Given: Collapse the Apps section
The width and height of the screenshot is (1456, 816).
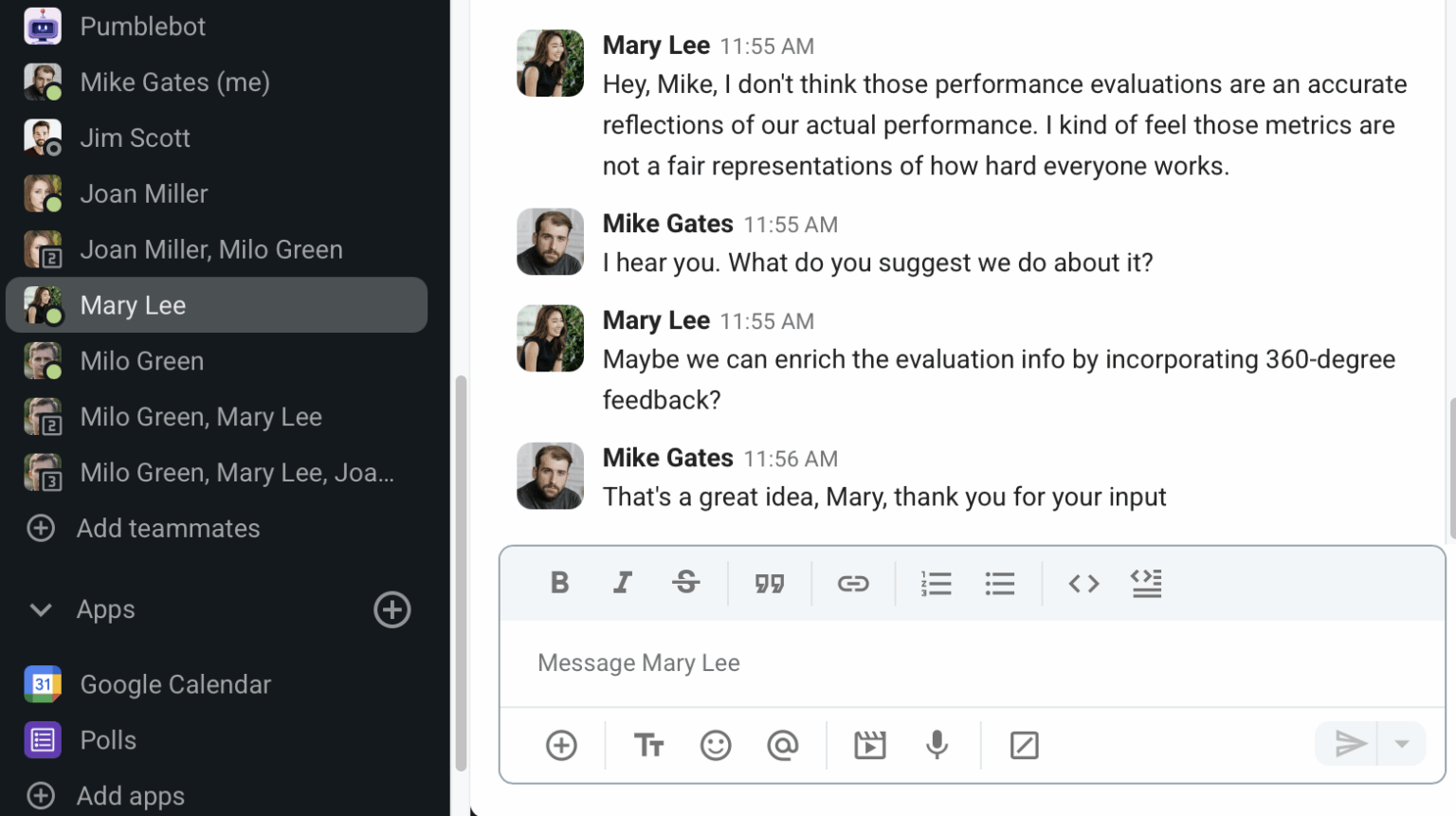Looking at the screenshot, I should [x=41, y=609].
